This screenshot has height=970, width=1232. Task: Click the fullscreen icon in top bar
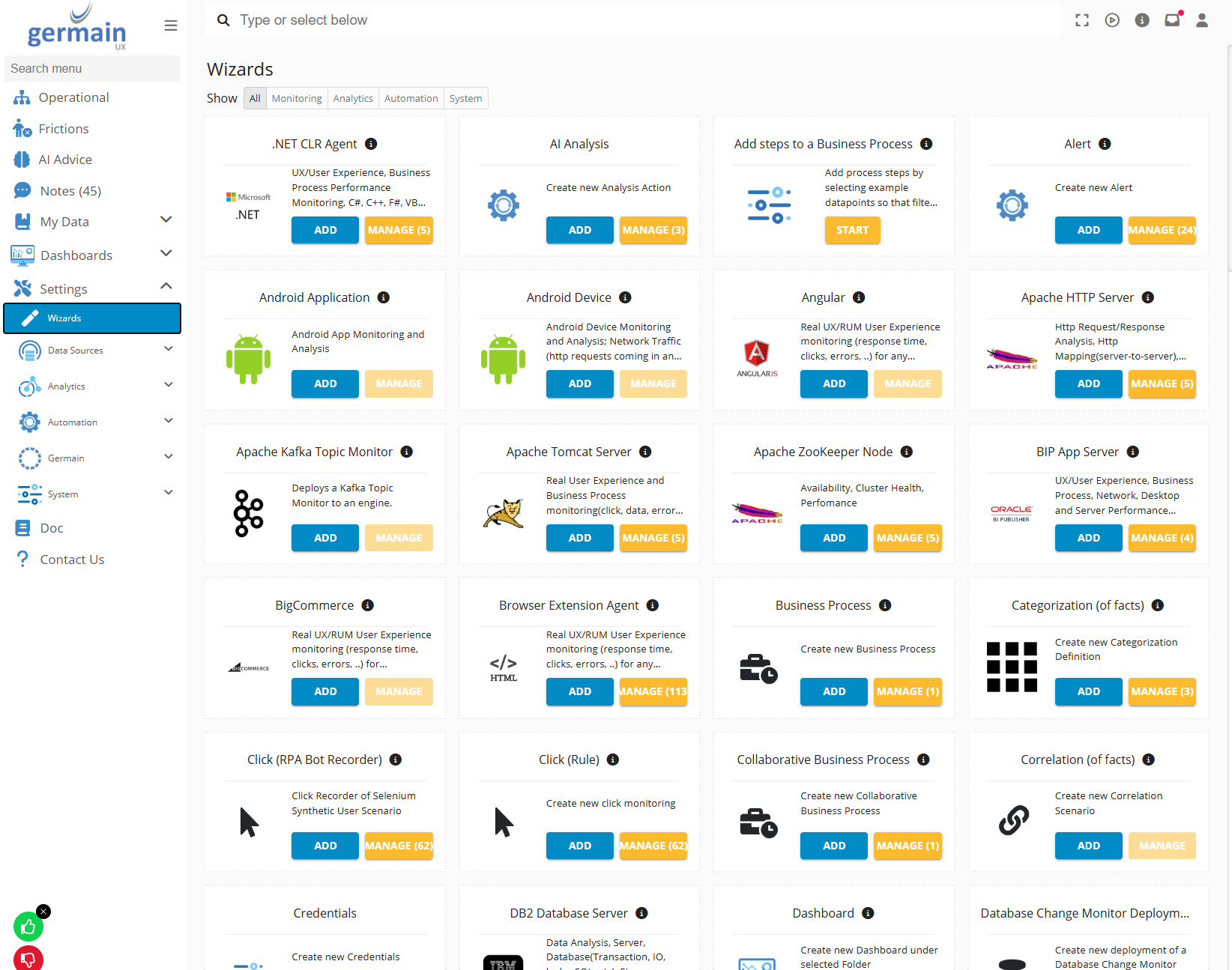point(1082,20)
